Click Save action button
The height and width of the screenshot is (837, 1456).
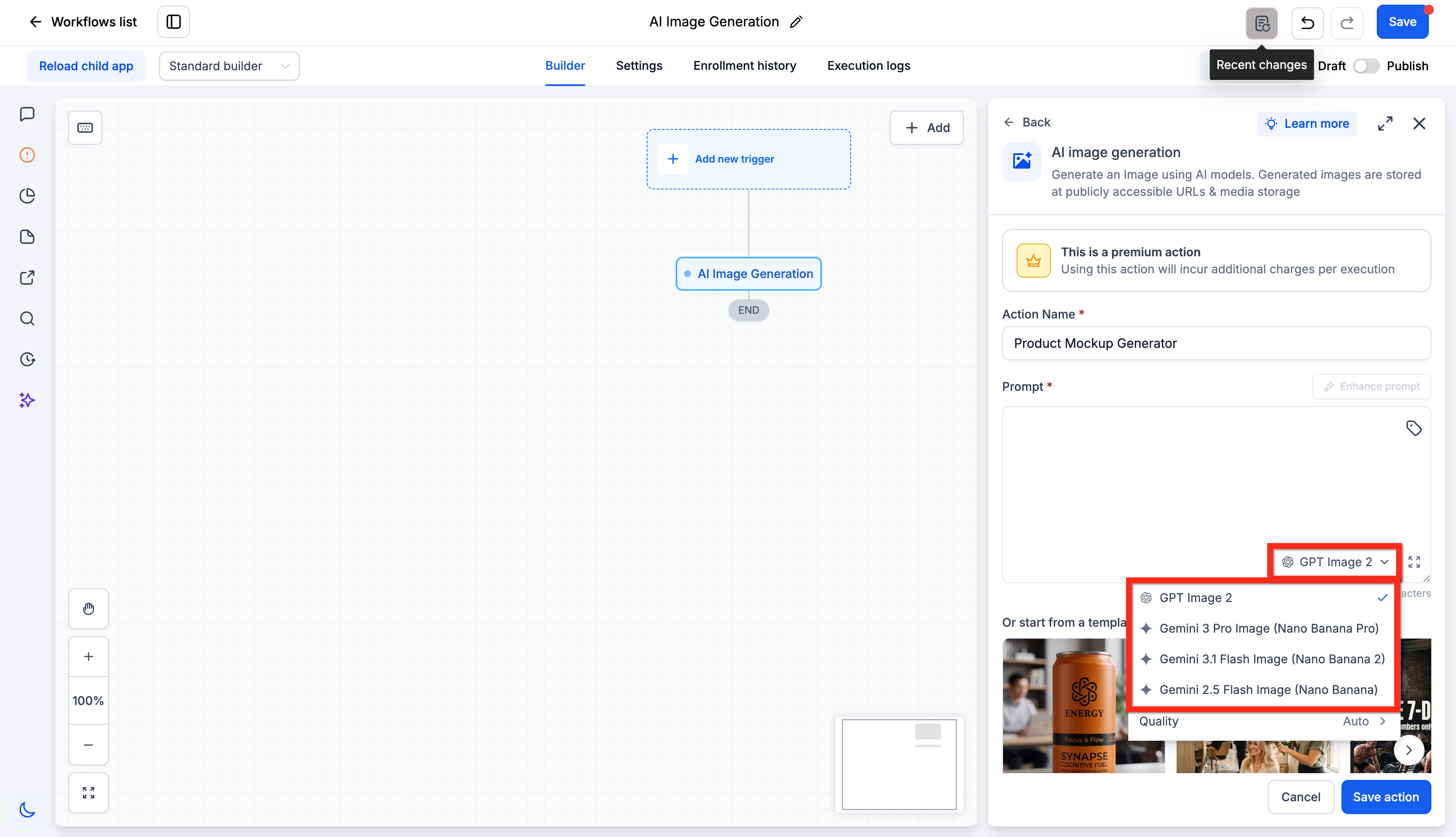tap(1386, 797)
